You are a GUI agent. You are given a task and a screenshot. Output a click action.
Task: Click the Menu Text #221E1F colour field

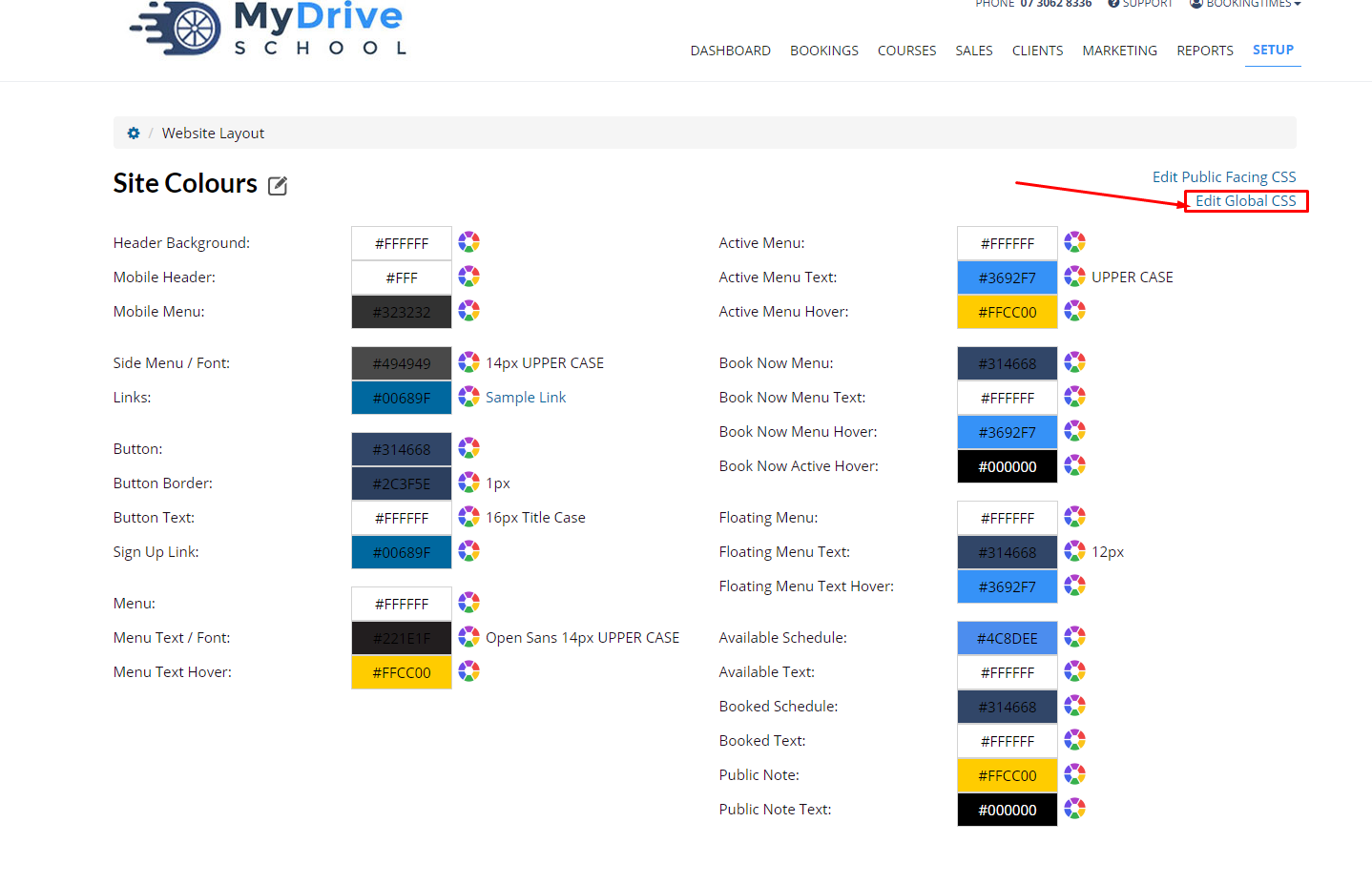pyautogui.click(x=402, y=638)
